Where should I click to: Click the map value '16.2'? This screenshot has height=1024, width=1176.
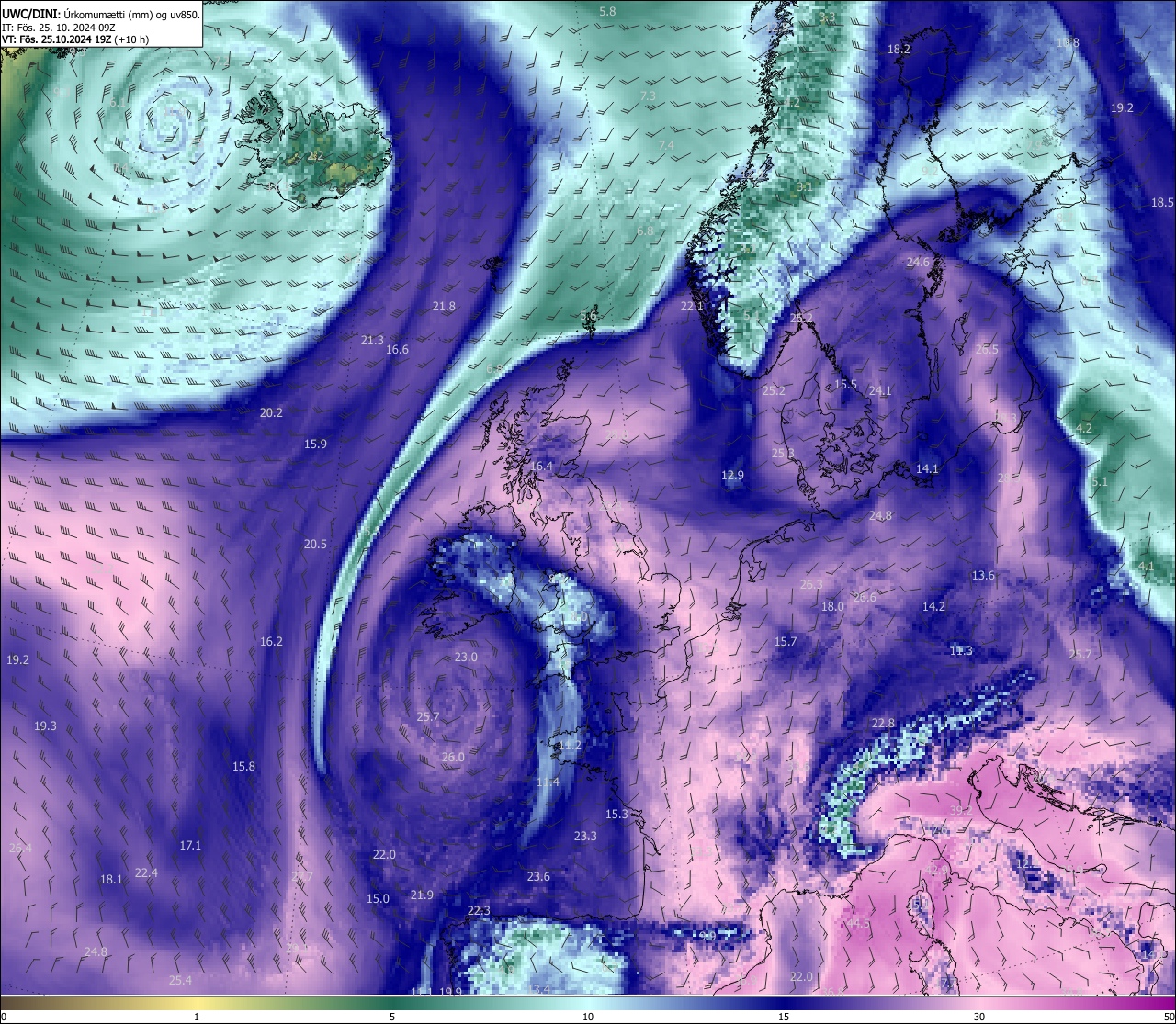271,641
